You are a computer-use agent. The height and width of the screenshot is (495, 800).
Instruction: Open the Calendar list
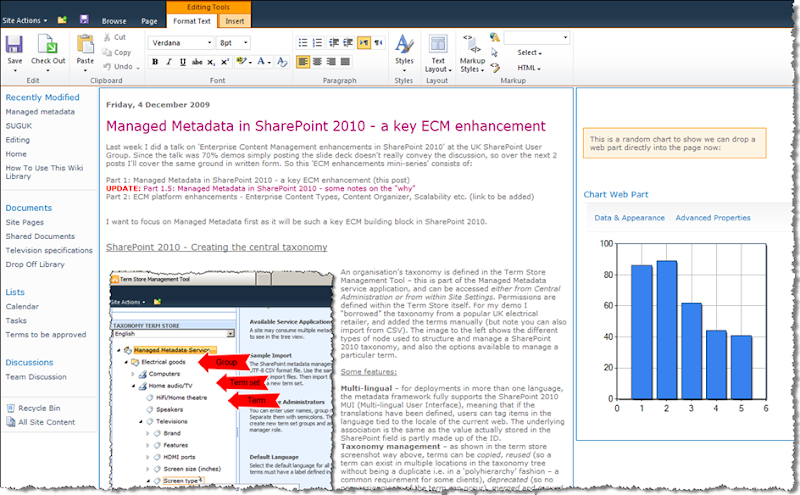pos(22,306)
